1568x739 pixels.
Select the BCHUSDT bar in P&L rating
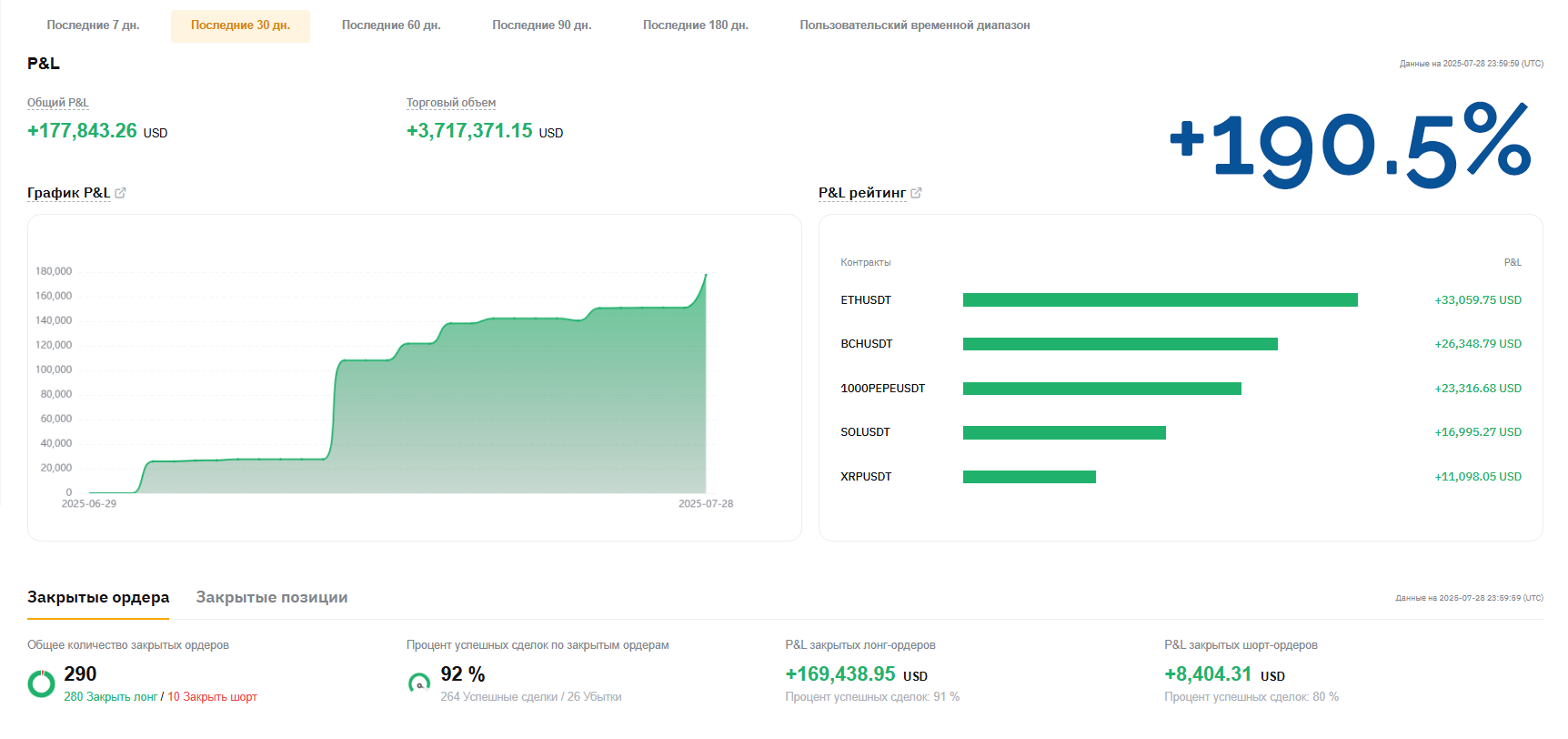1120,344
